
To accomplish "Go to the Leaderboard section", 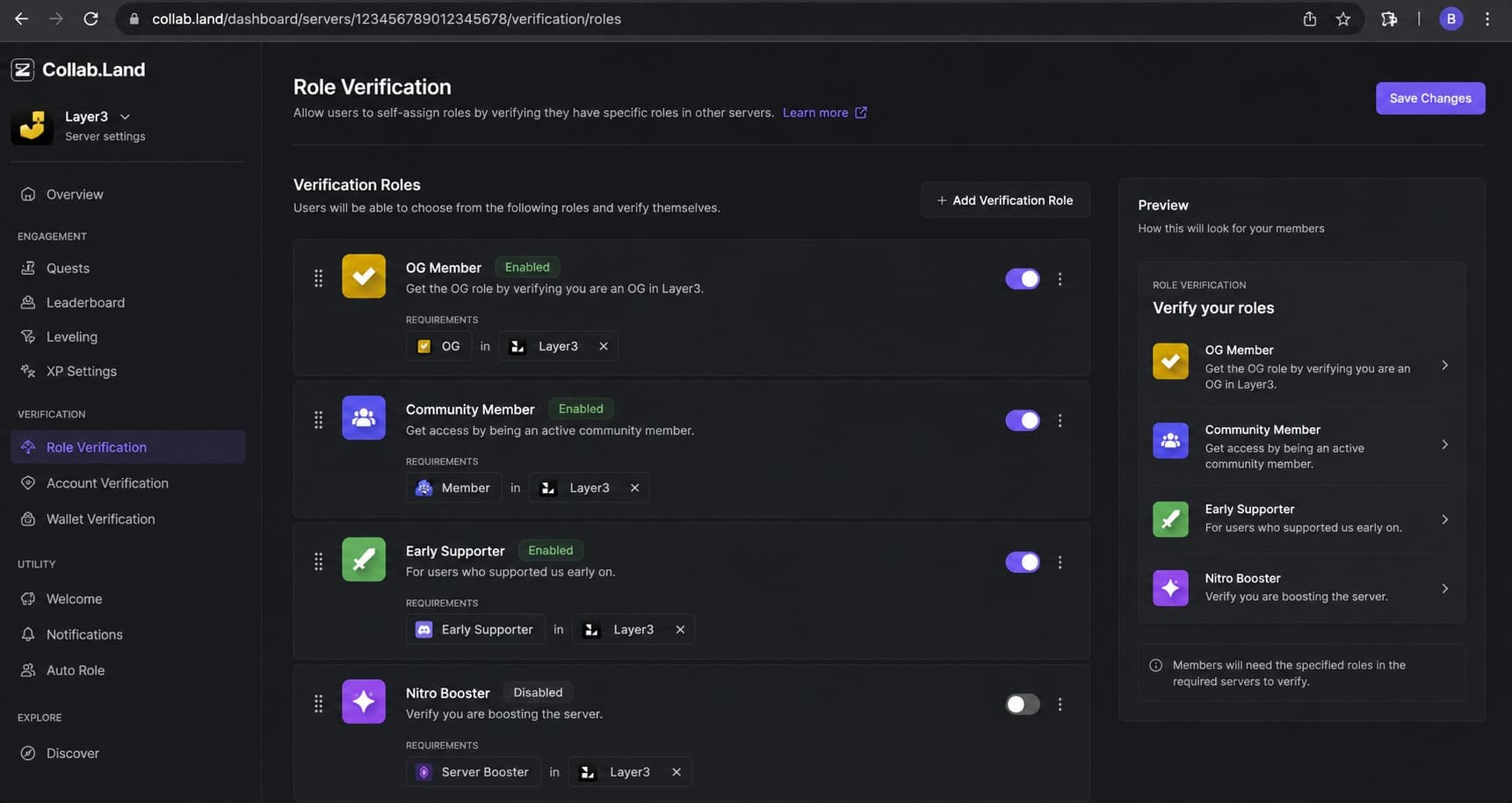I will [128, 302].
